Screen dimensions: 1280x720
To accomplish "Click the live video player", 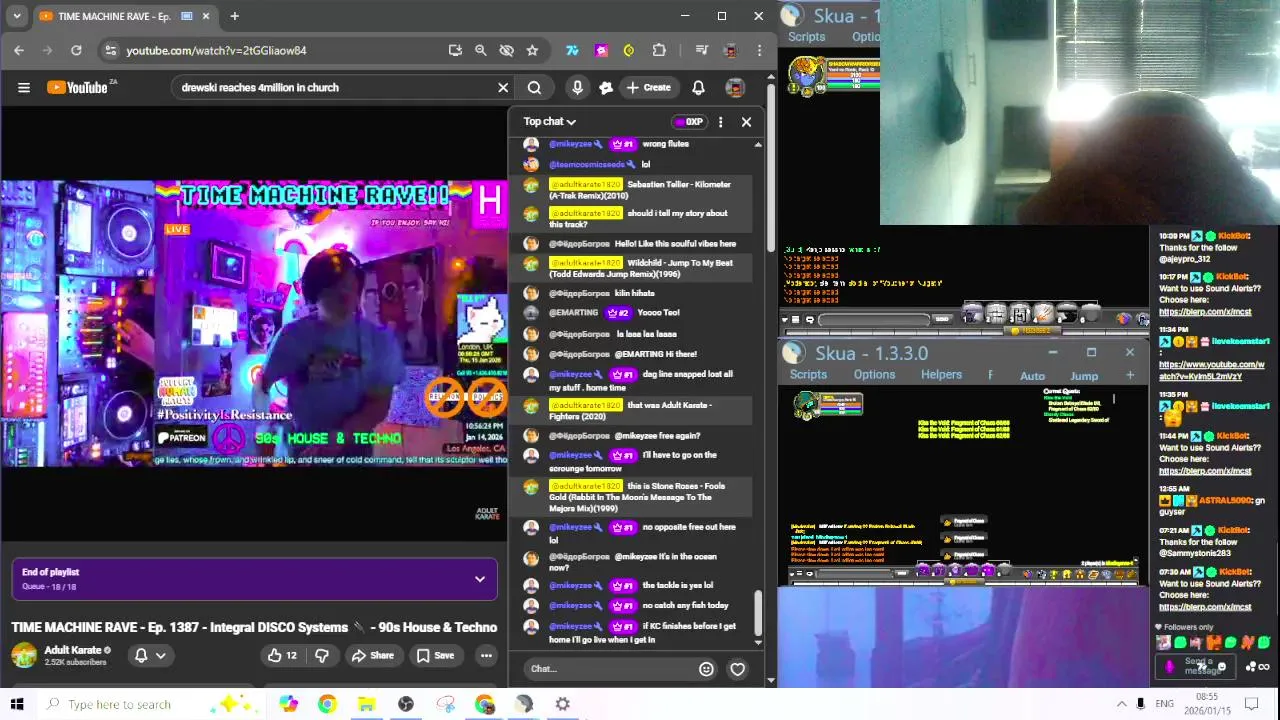I will pos(254,323).
